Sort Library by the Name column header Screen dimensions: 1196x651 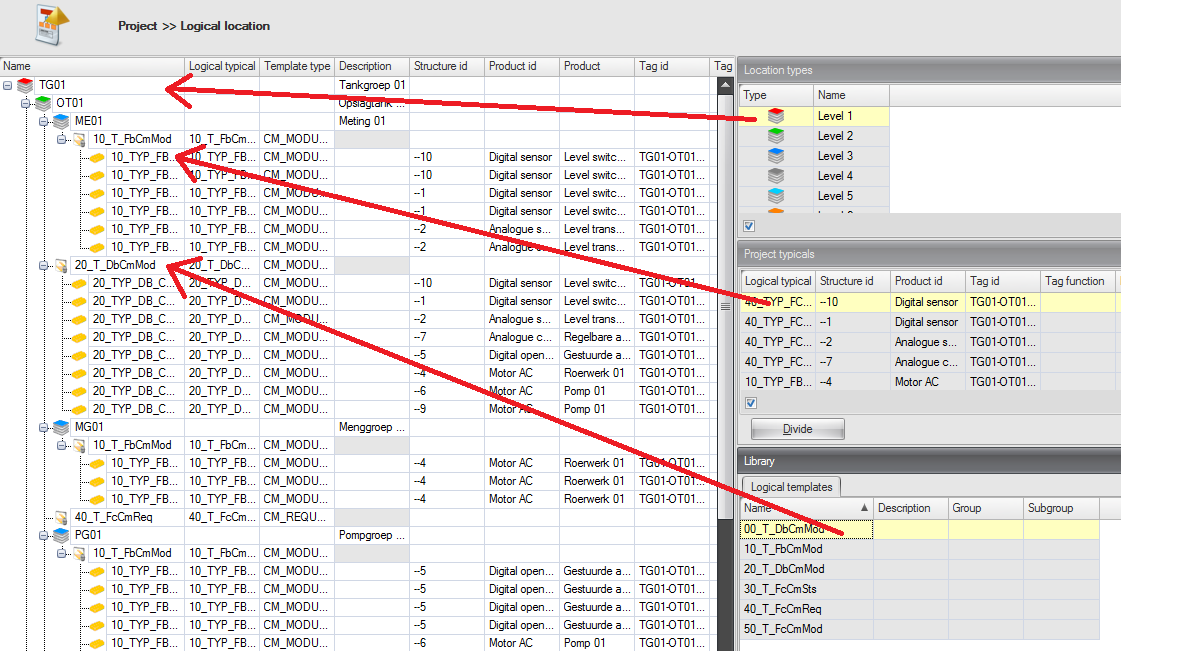coord(806,508)
